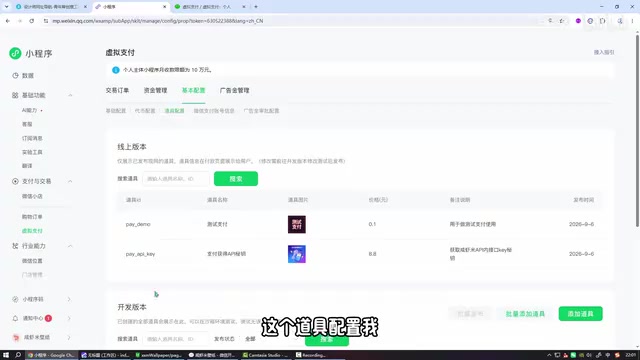
Task: Open 实验工具 in the sidebar
Action: pyautogui.click(x=32, y=152)
